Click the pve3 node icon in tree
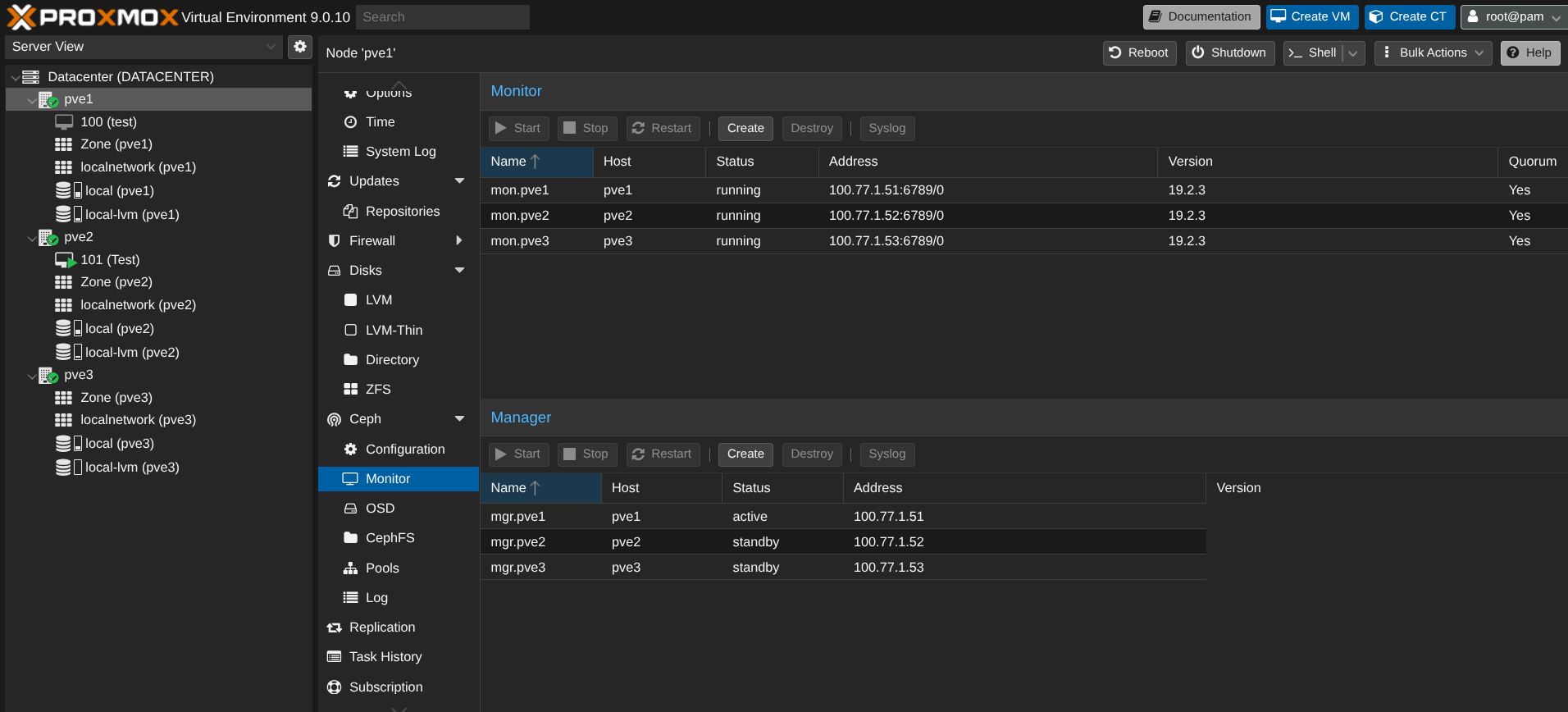The width and height of the screenshot is (1568, 712). (48, 375)
